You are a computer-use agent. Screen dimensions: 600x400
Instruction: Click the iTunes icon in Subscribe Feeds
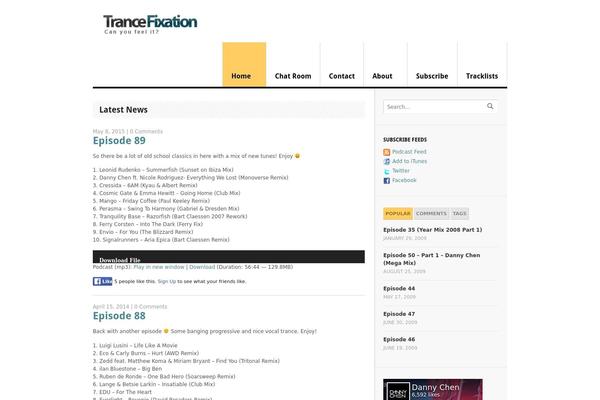pos(386,162)
